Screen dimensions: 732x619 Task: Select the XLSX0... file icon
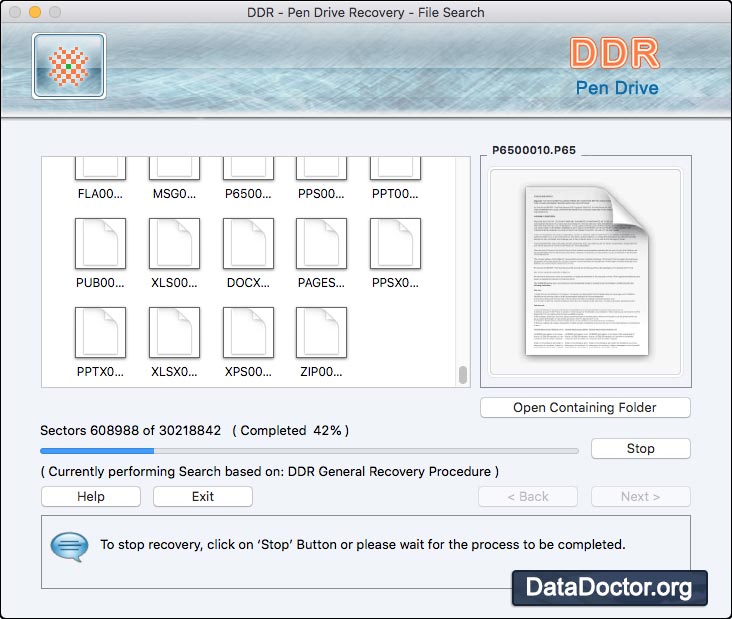[174, 332]
